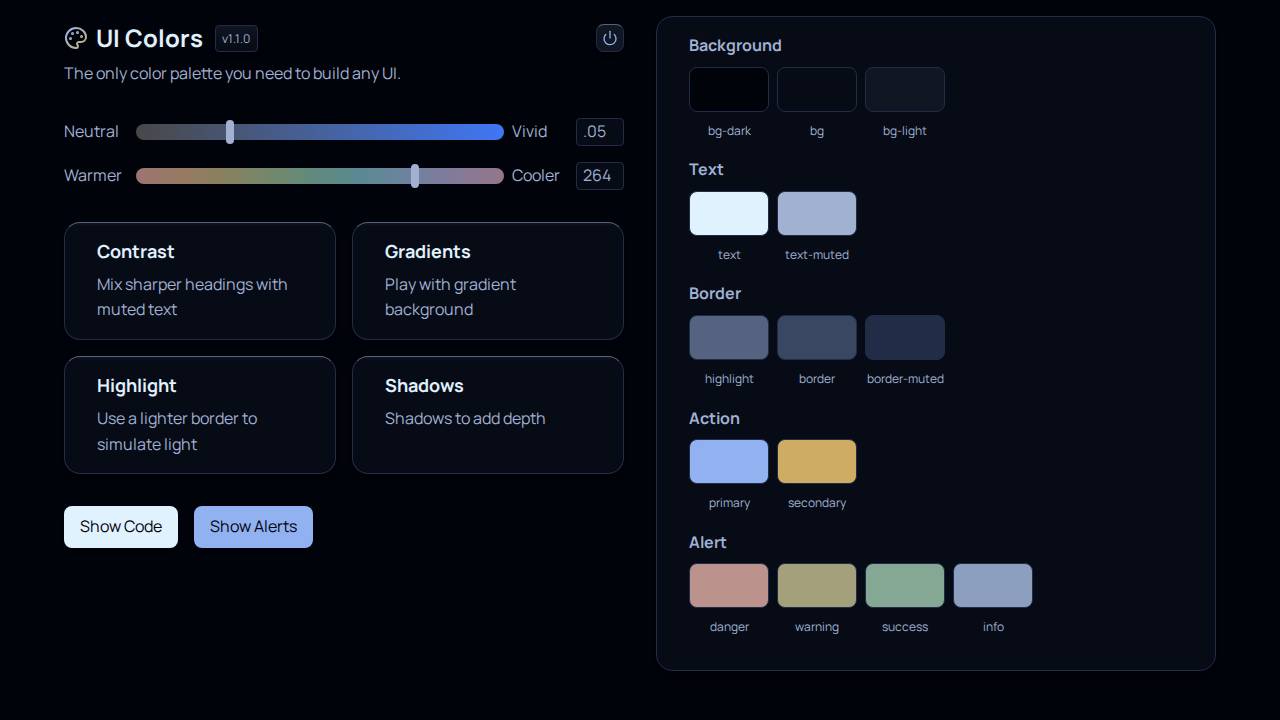Pick the secondary action swatch
This screenshot has height=720, width=1280.
pyautogui.click(x=816, y=461)
